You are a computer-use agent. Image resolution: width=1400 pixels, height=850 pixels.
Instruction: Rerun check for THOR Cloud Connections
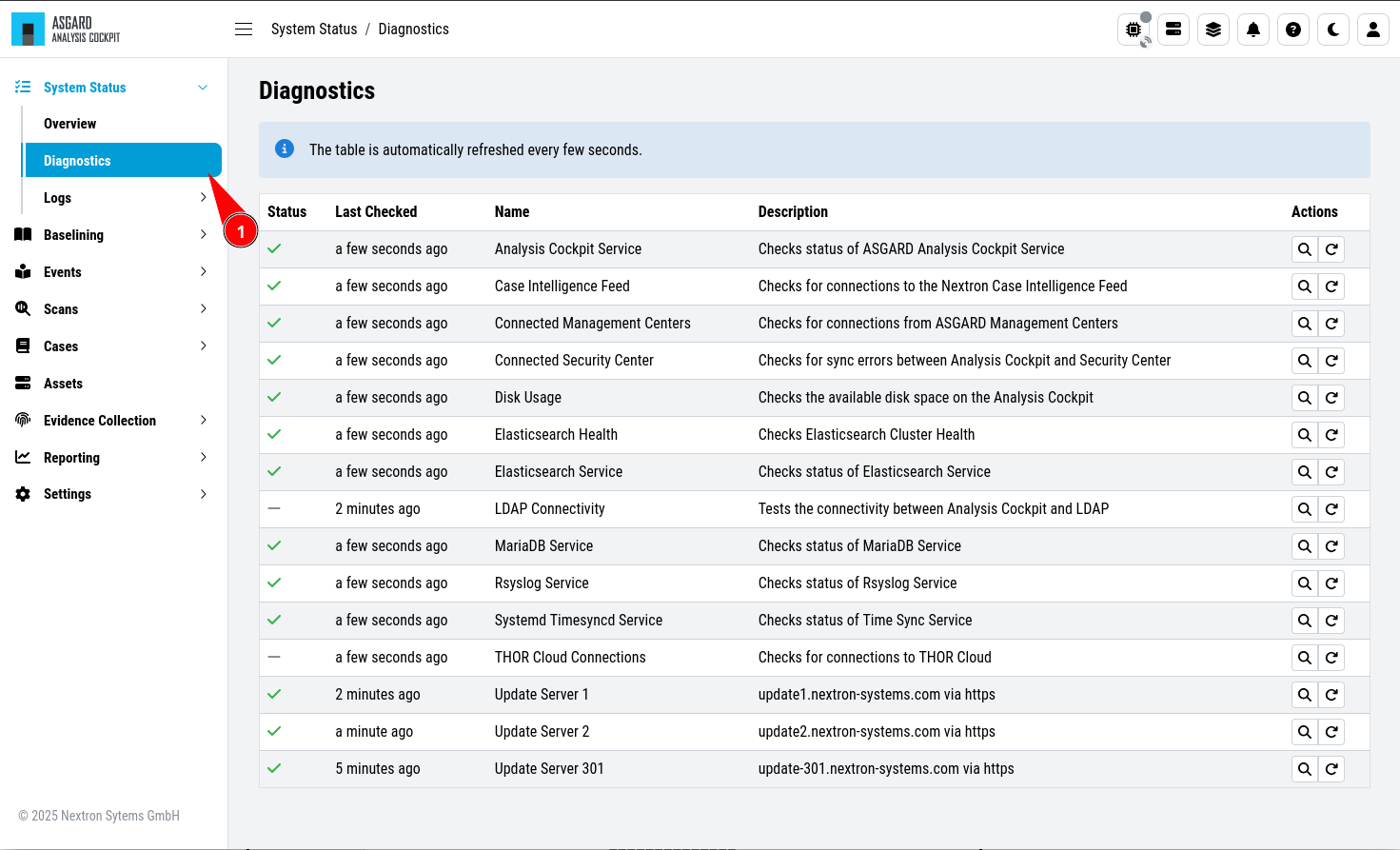point(1331,658)
